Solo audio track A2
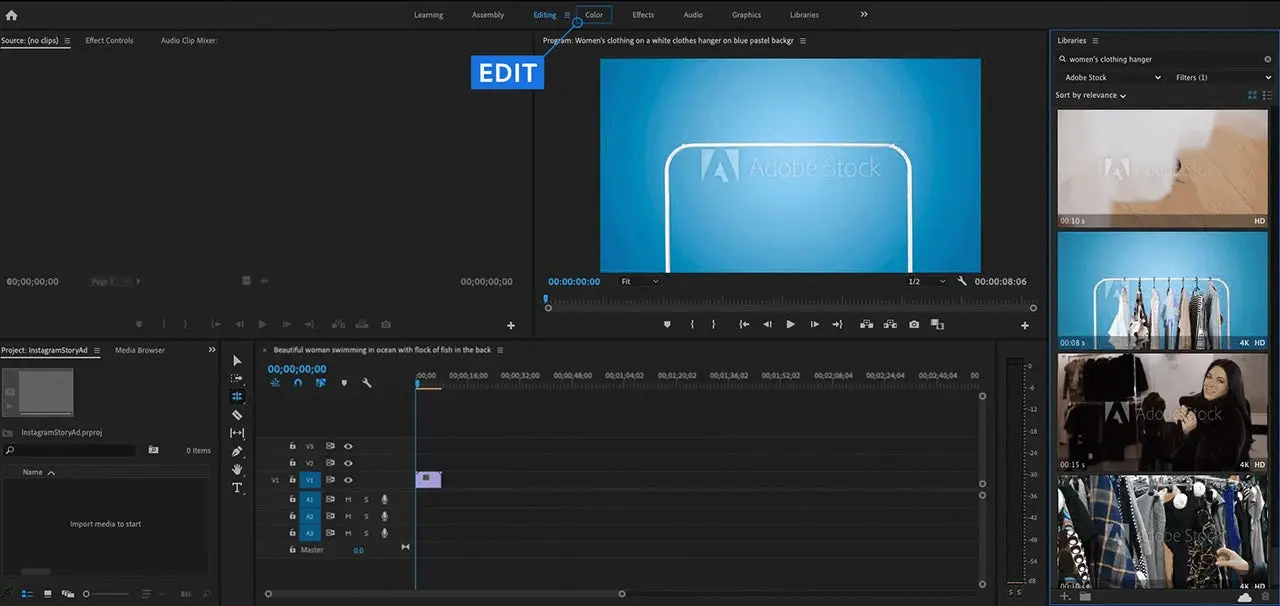1280x606 pixels. [x=367, y=515]
